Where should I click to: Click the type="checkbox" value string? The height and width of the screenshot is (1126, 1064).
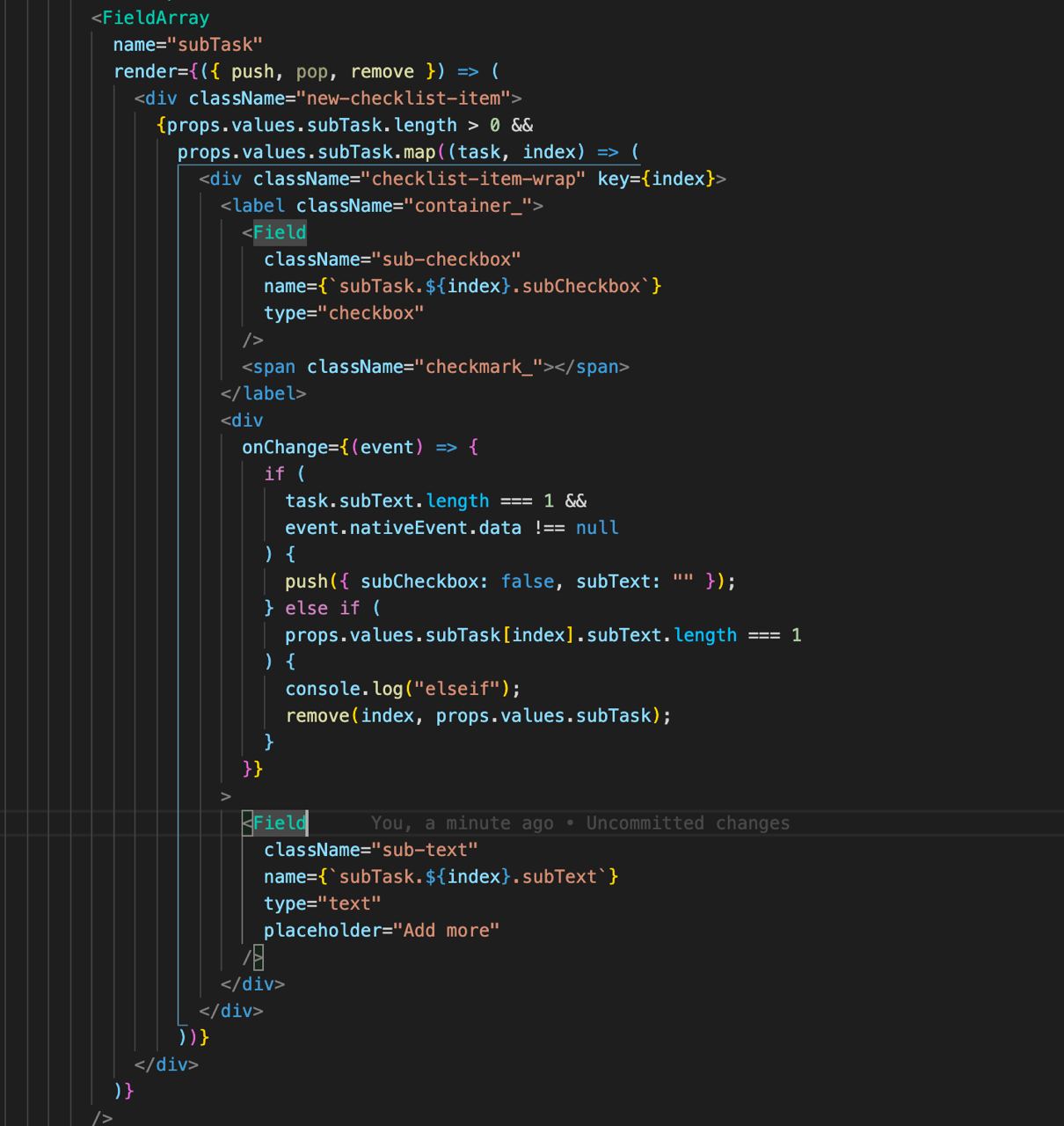(371, 313)
